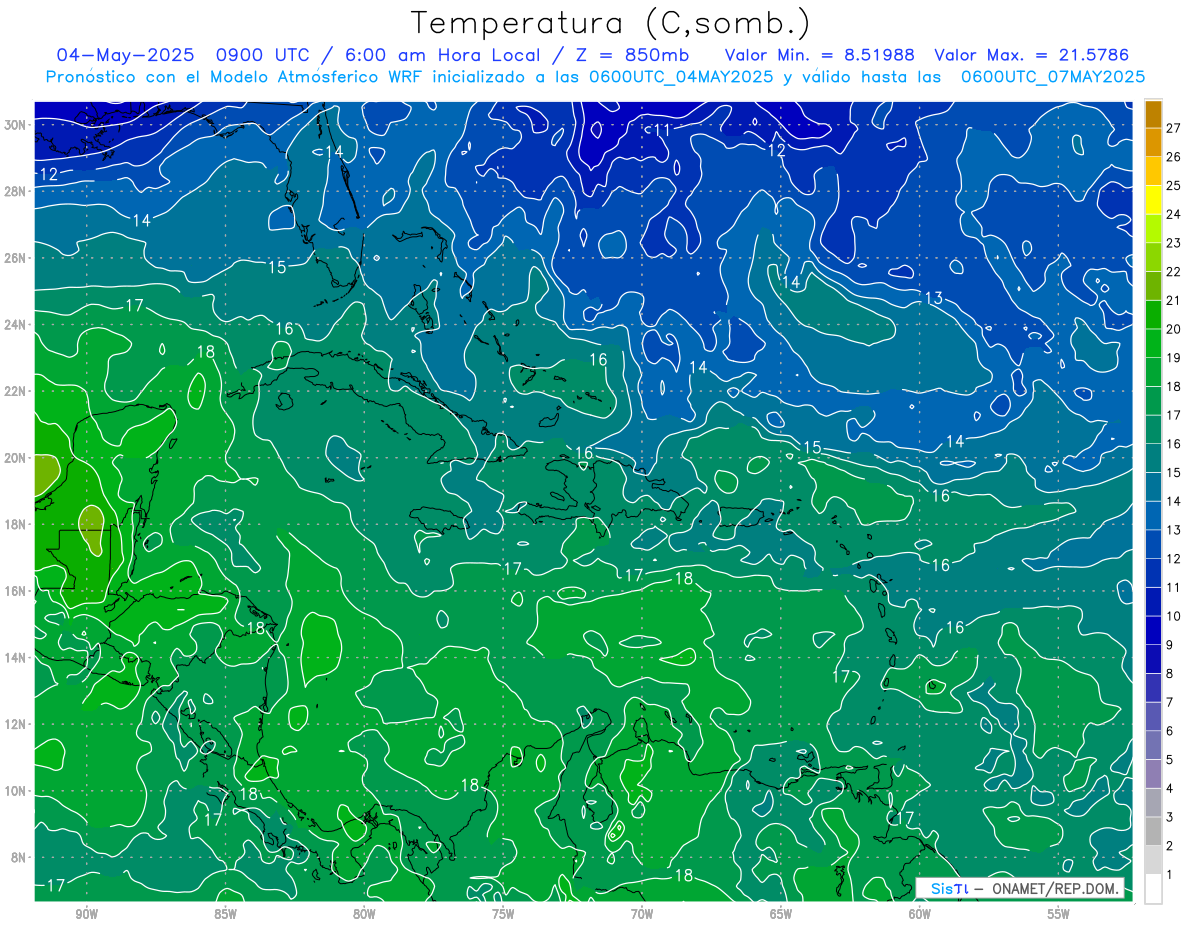Image resolution: width=1200 pixels, height=927 pixels.
Task: Pick the gray swatch between 2 and 3
Action: (x=1153, y=831)
